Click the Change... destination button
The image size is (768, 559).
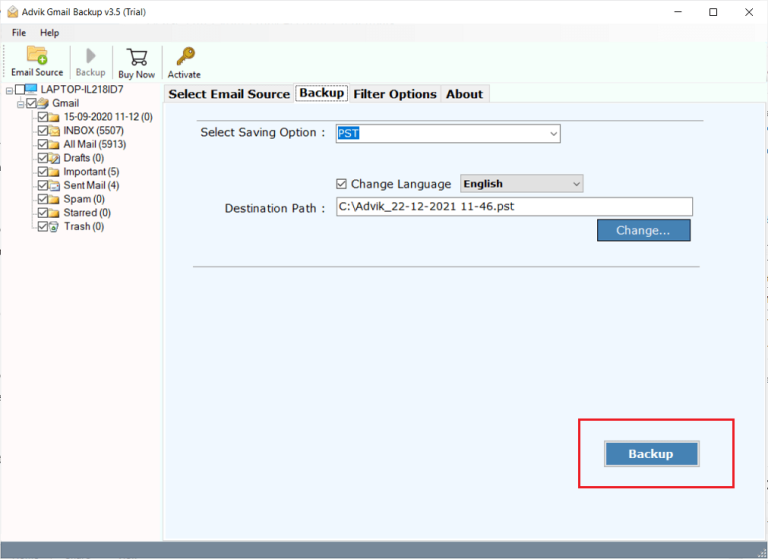click(x=643, y=230)
